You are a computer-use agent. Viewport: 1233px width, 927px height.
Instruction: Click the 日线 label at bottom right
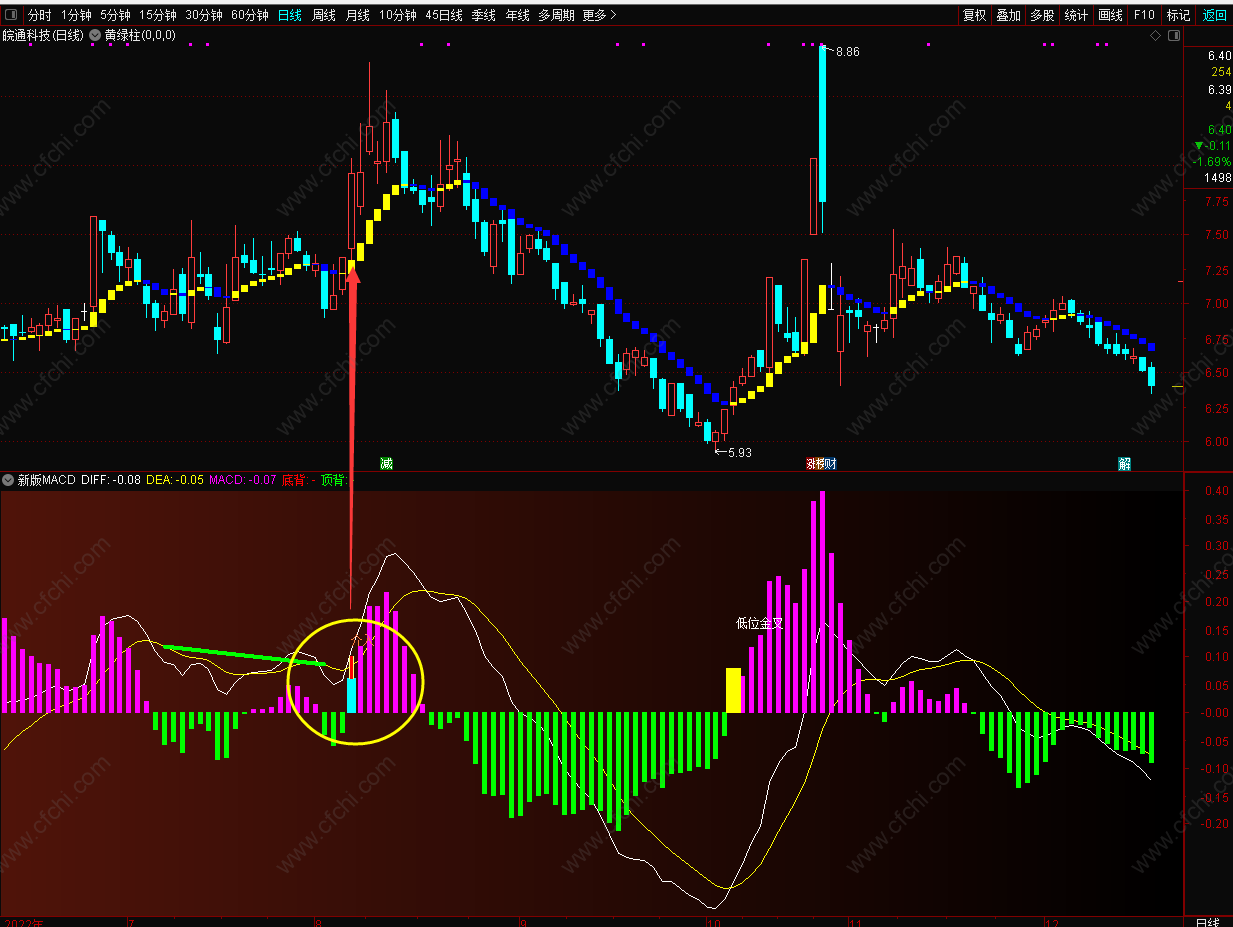[1207, 921]
